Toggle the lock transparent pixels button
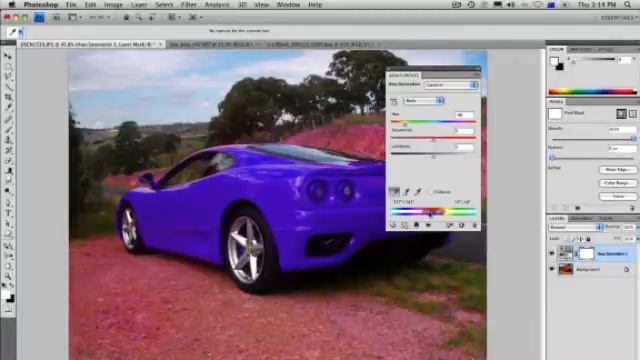 pos(567,239)
